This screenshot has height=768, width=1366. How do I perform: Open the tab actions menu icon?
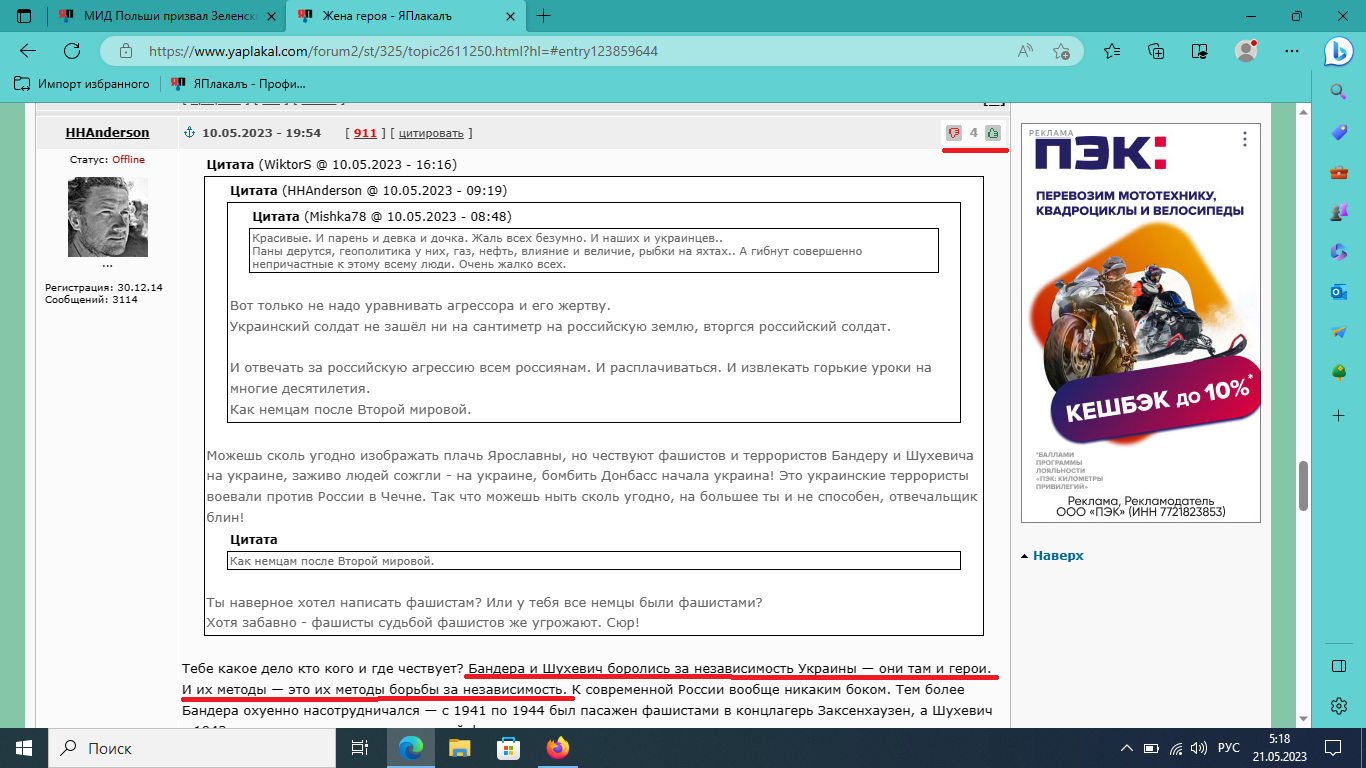pyautogui.click(x=24, y=16)
